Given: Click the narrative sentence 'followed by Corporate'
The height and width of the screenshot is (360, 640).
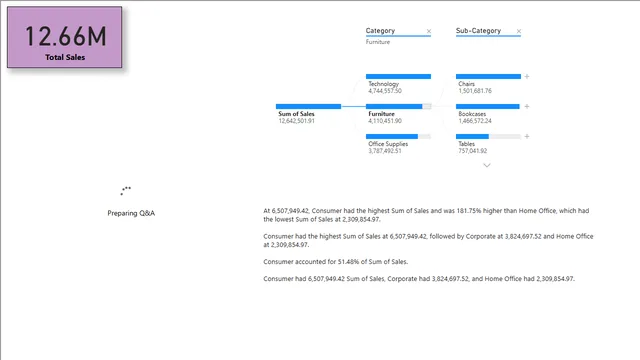Looking at the screenshot, I should point(428,240).
